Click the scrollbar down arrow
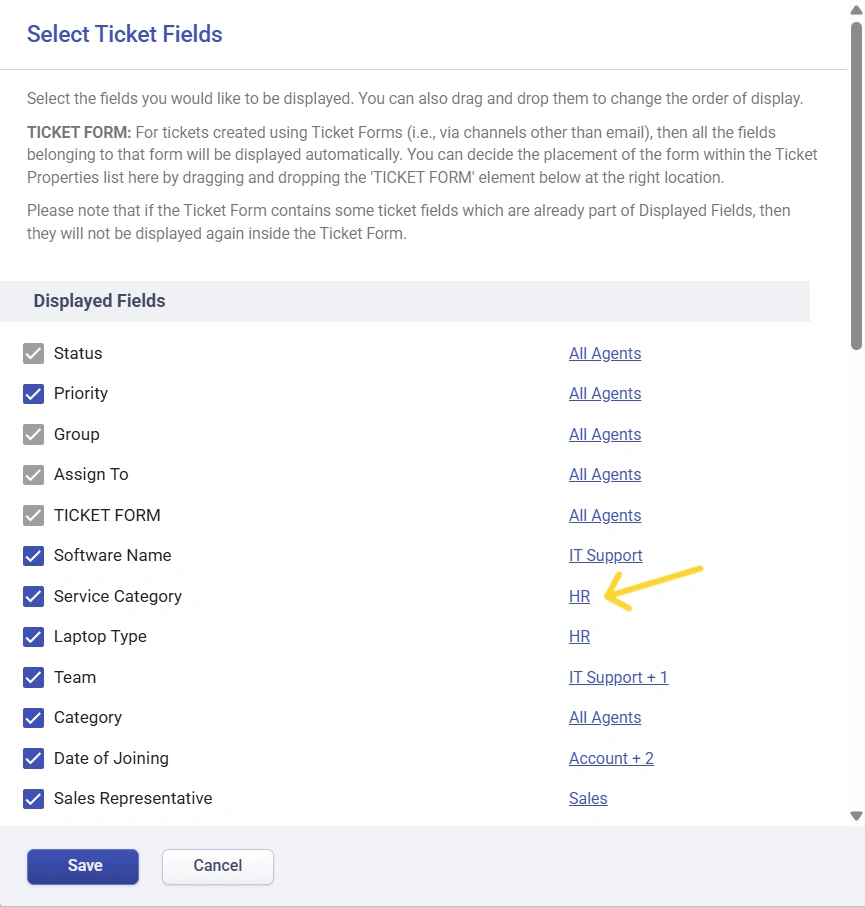Screen dimensions: 865x907 coord(856,816)
